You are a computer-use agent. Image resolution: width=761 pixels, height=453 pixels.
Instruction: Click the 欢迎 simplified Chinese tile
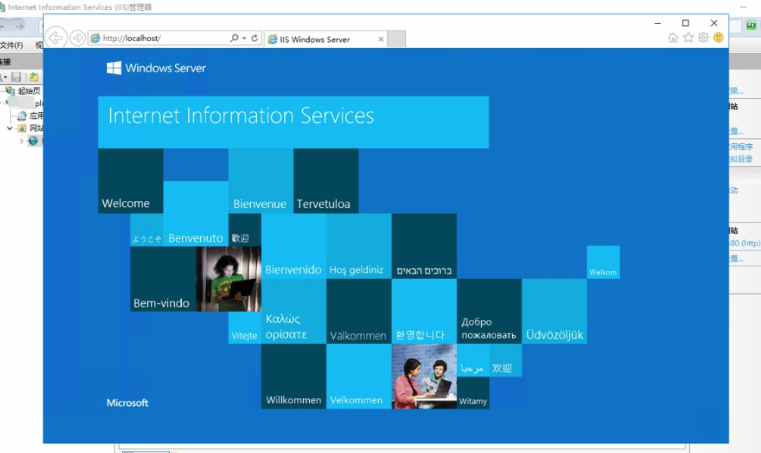tap(506, 360)
